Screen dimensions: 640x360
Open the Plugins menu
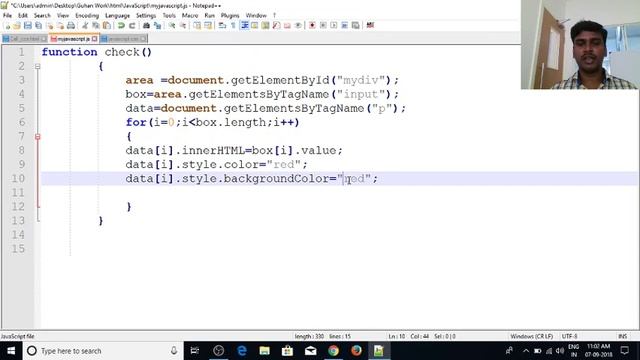(230, 16)
